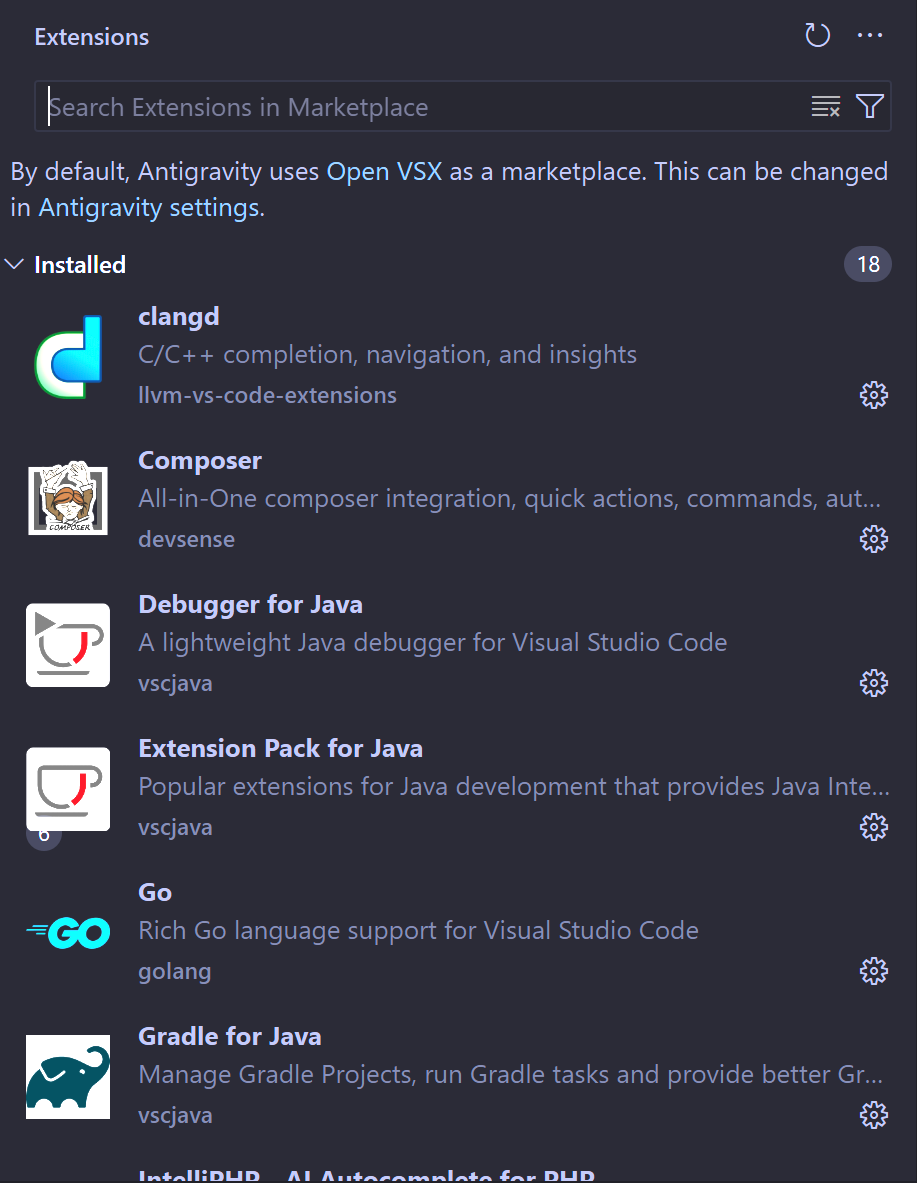
Task: Open the Composer extension details
Action: click(x=199, y=461)
